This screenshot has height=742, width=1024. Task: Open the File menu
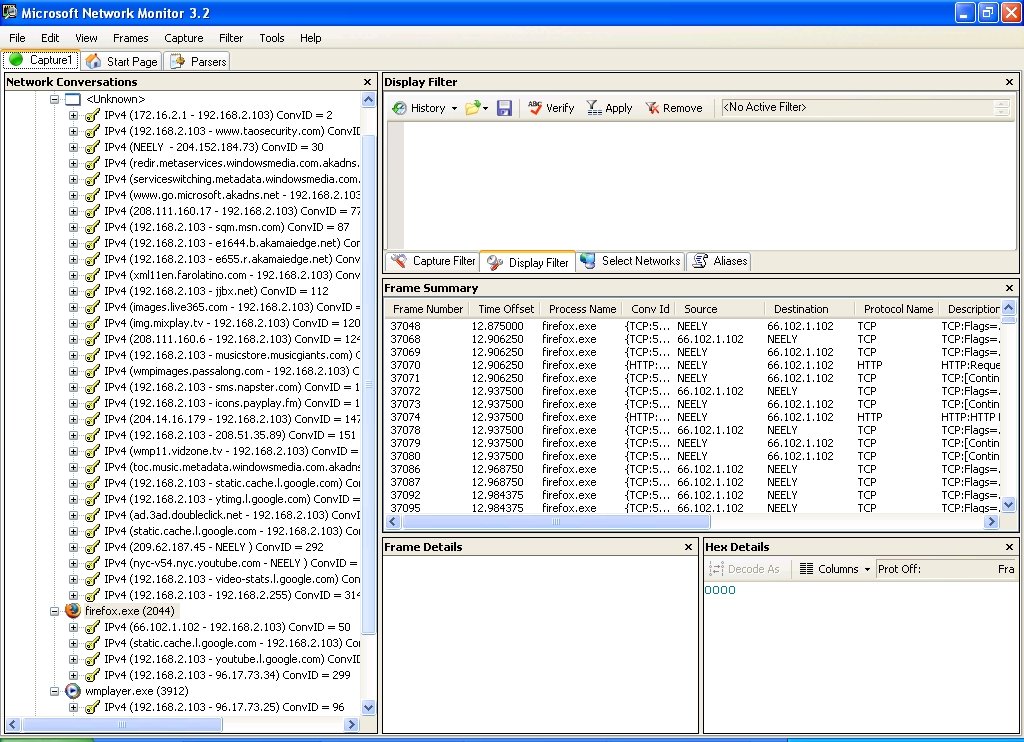(18, 38)
